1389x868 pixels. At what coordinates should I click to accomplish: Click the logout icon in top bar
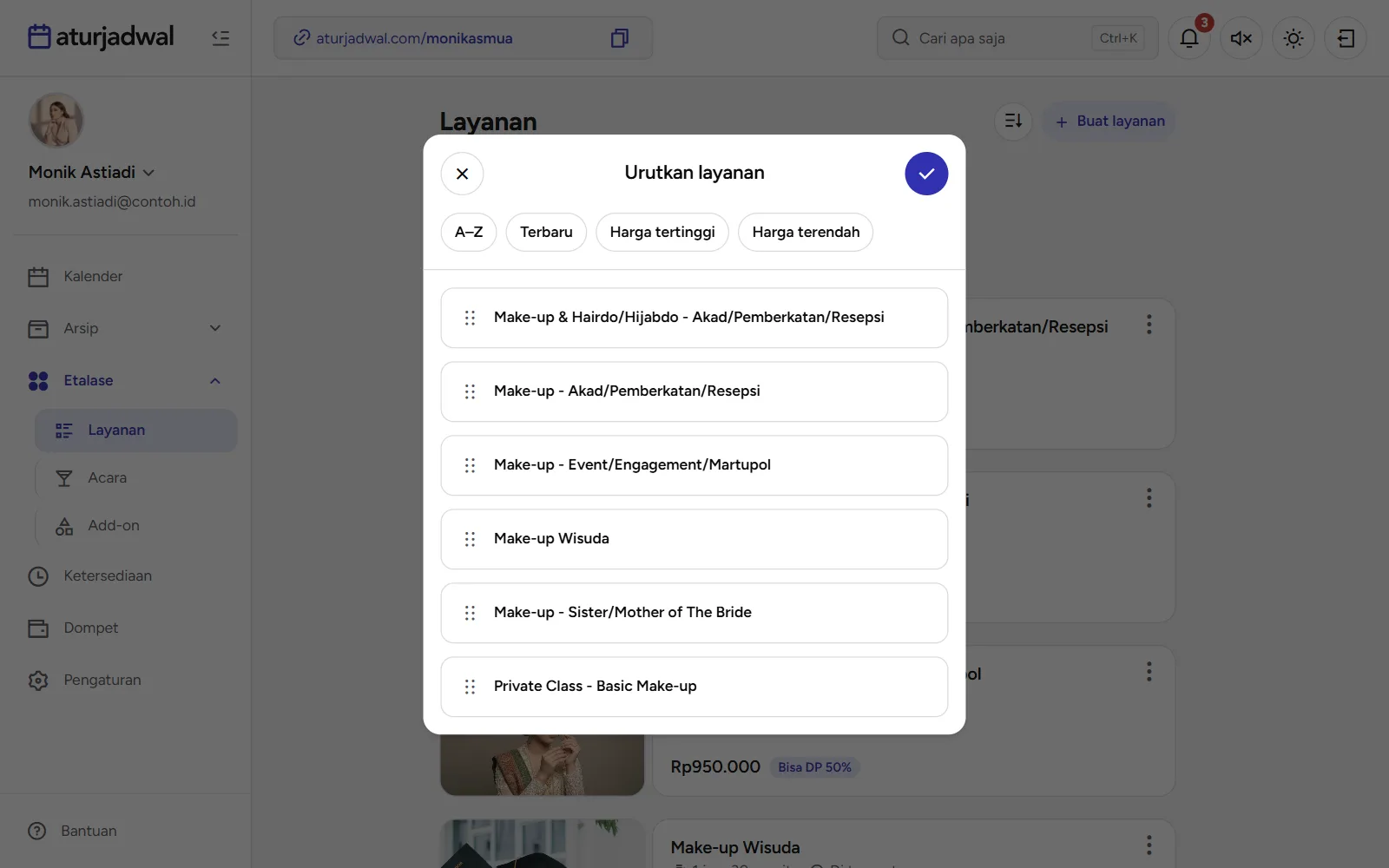click(1346, 38)
